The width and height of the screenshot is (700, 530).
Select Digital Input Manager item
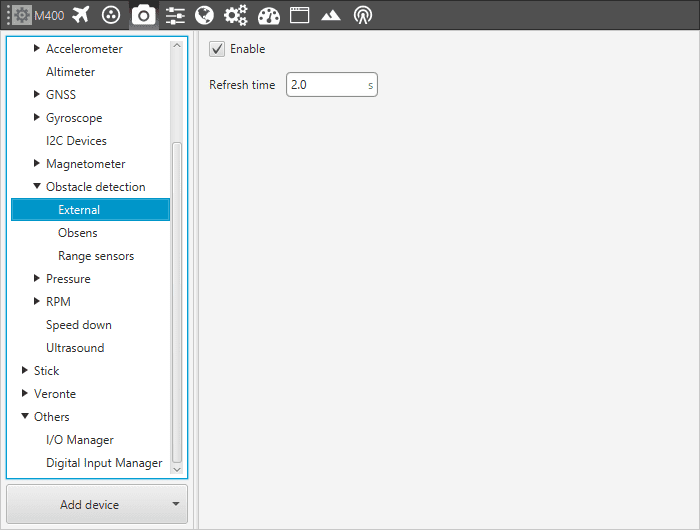104,463
